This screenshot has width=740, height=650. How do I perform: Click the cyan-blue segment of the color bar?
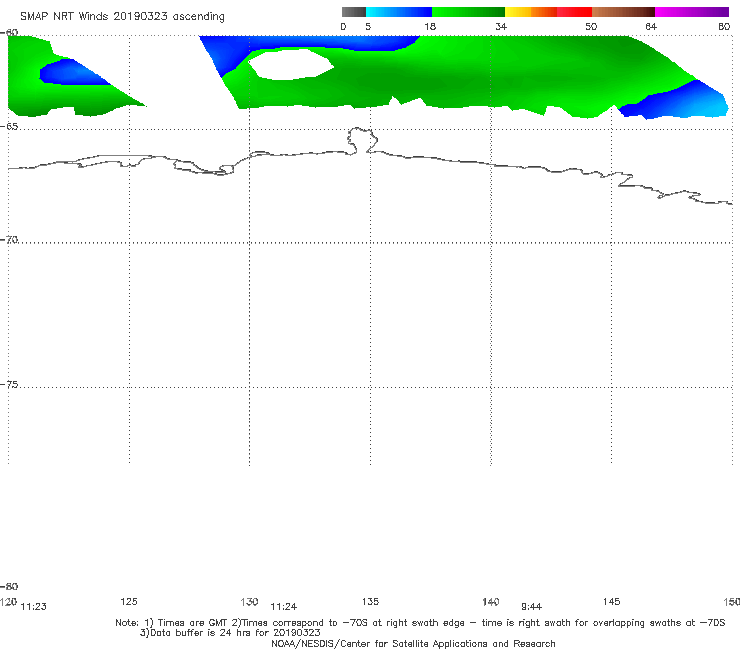coord(399,12)
